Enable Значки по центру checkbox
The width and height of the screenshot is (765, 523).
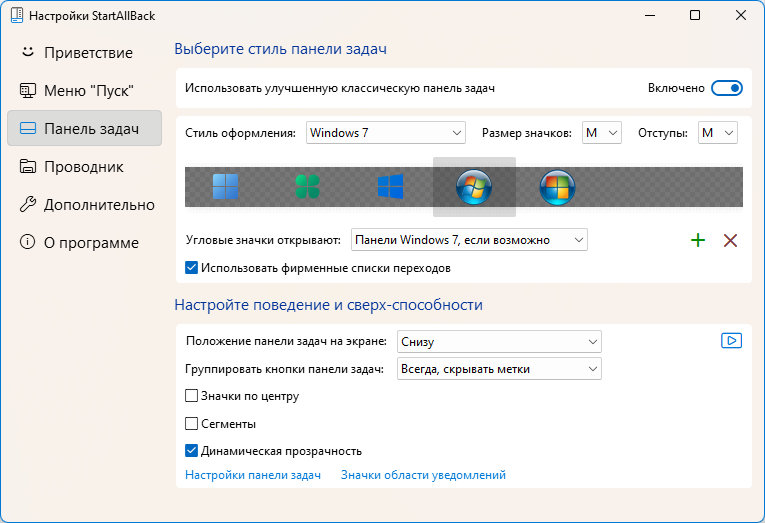[191, 396]
